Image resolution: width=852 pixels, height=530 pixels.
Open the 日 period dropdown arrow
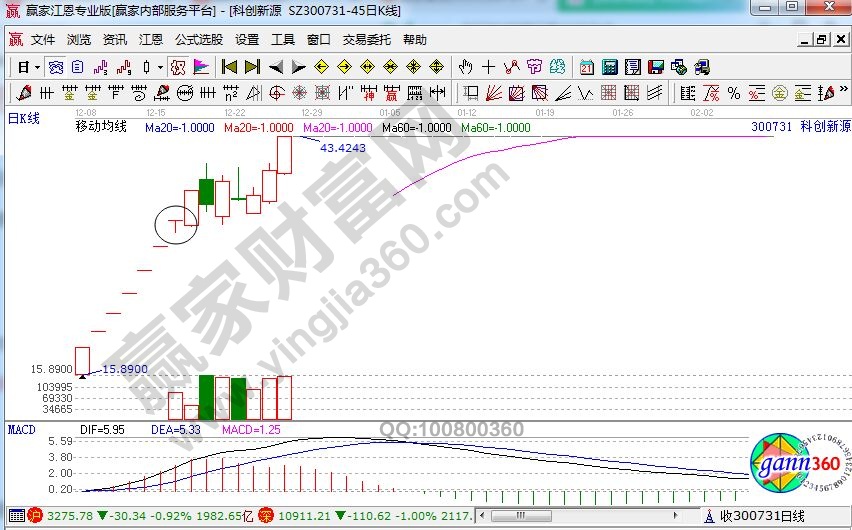click(x=37, y=67)
